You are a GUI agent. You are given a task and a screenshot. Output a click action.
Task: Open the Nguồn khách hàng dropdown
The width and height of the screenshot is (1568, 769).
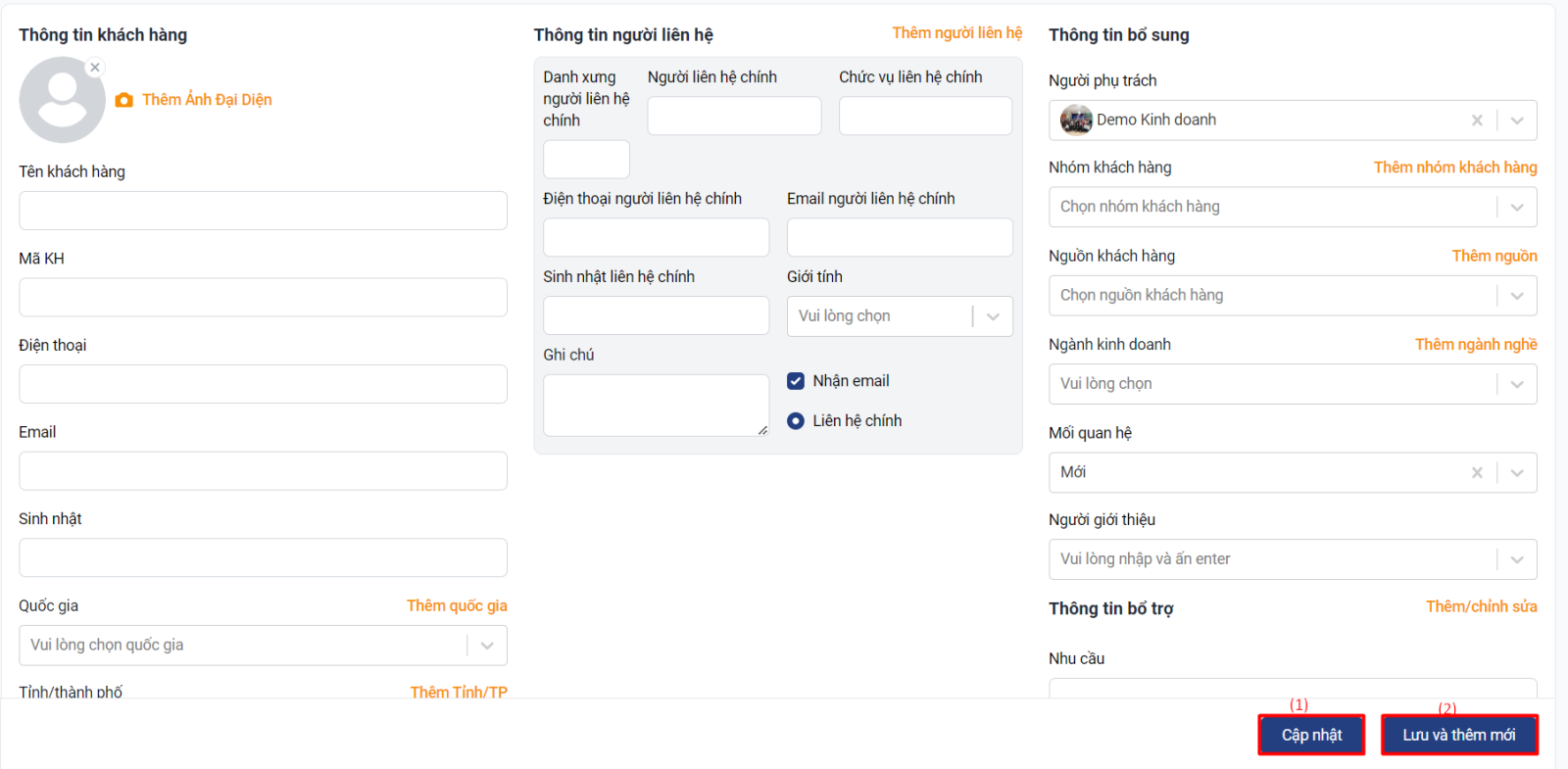point(1516,296)
